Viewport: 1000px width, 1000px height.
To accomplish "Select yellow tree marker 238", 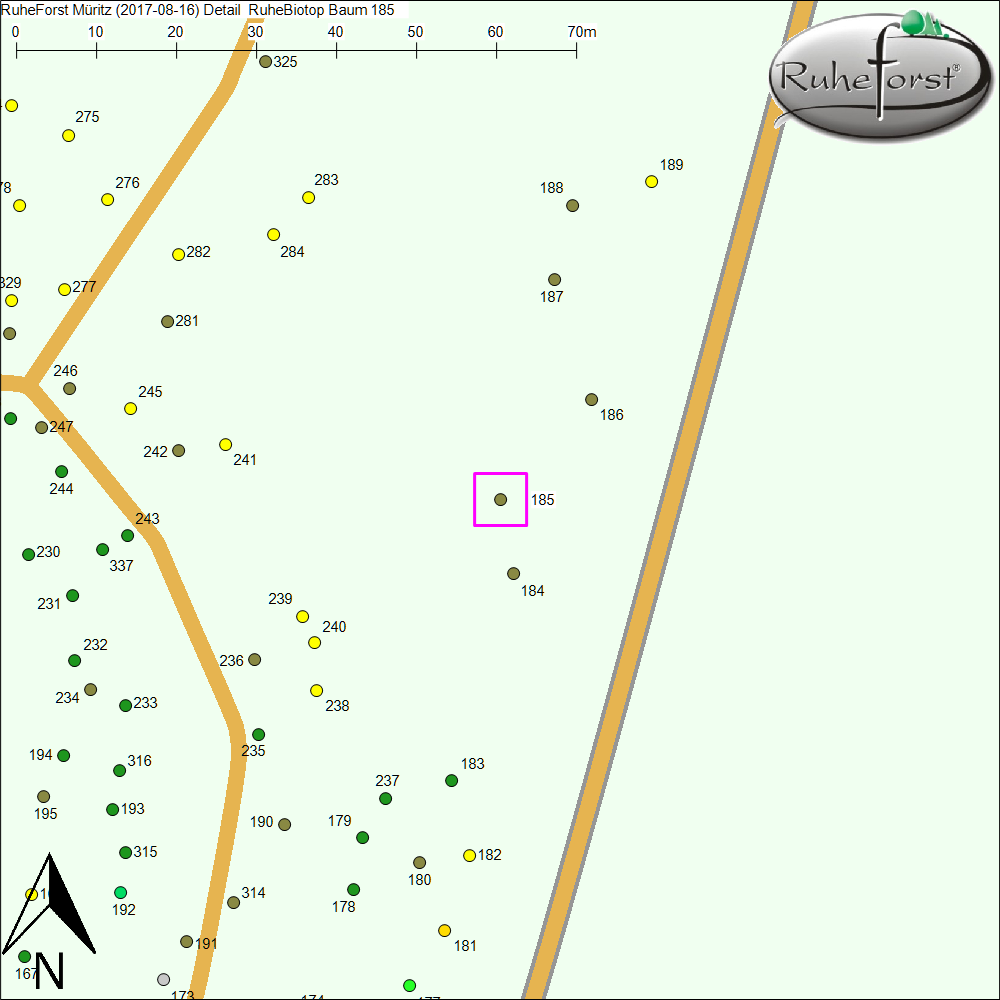I will point(316,691).
